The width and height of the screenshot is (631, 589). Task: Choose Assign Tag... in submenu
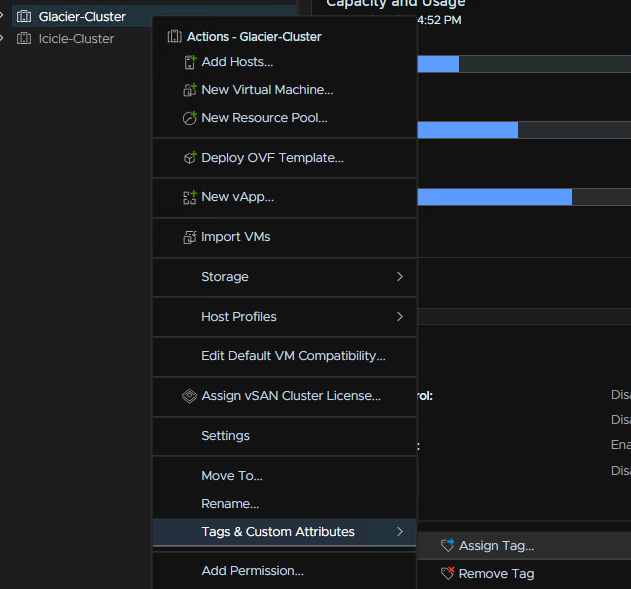tap(524, 546)
